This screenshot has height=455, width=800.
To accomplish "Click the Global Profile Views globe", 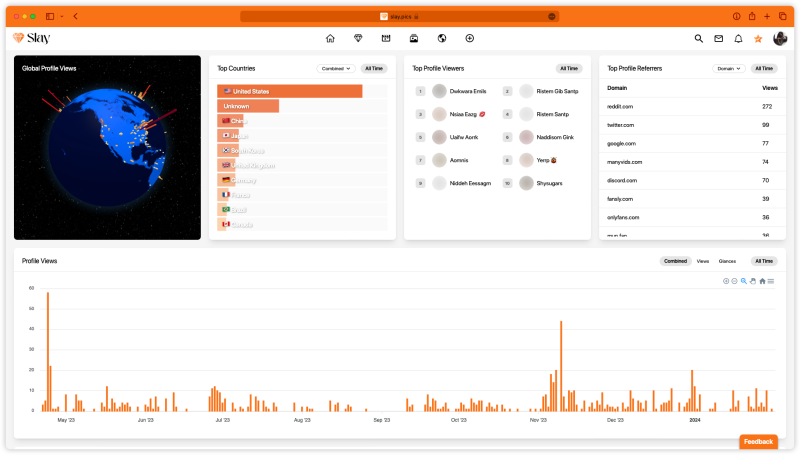I will pyautogui.click(x=108, y=147).
